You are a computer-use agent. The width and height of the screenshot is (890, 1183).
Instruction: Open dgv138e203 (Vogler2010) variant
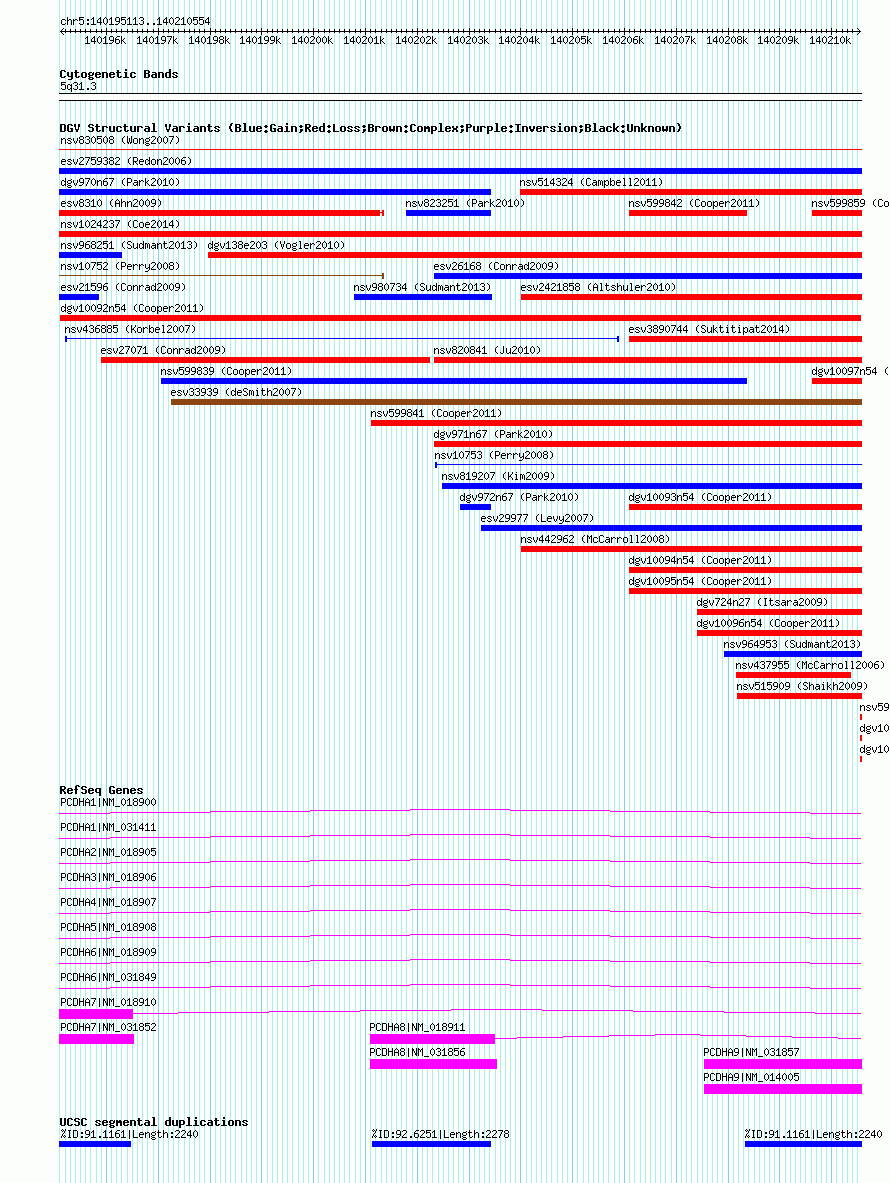pyautogui.click(x=534, y=256)
